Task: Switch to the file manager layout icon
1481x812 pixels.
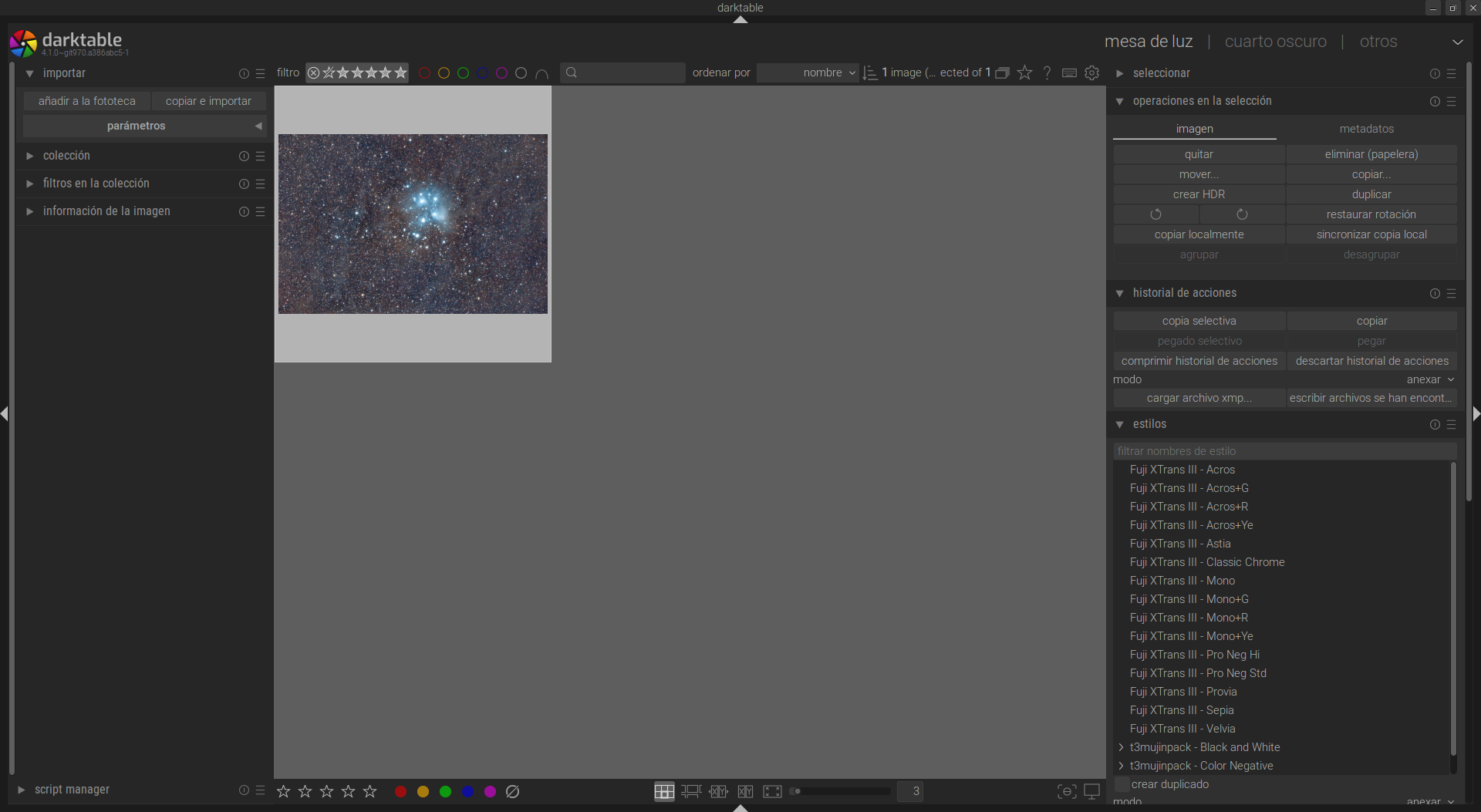Action: tap(663, 791)
